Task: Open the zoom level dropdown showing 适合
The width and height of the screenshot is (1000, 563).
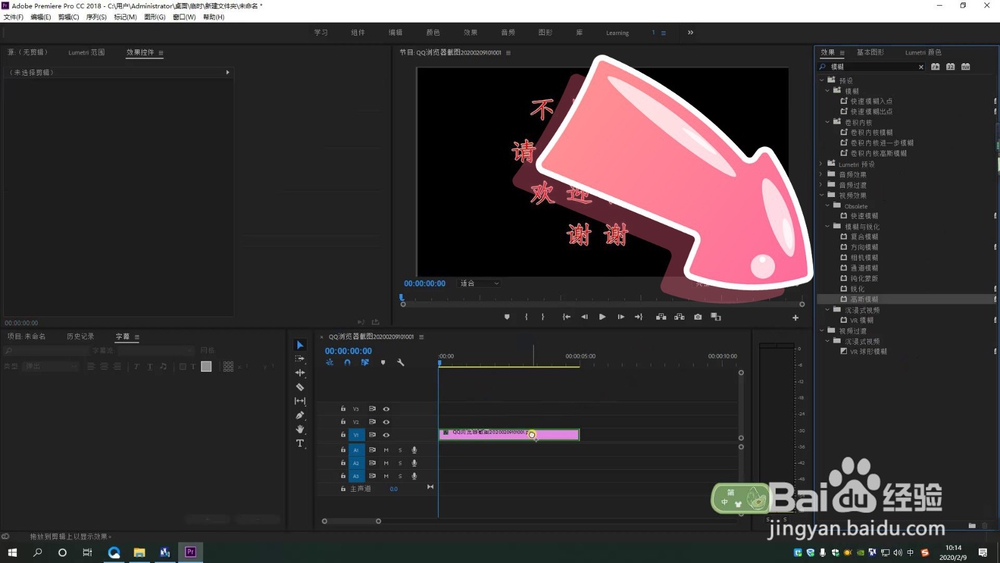Action: [479, 284]
